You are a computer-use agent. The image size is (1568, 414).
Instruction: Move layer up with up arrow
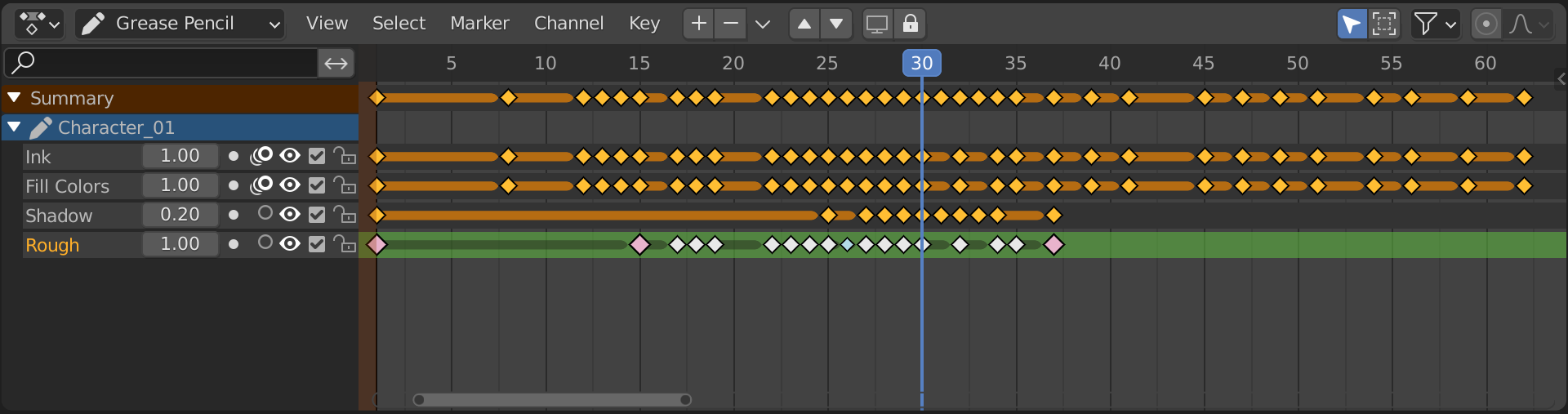(x=804, y=24)
